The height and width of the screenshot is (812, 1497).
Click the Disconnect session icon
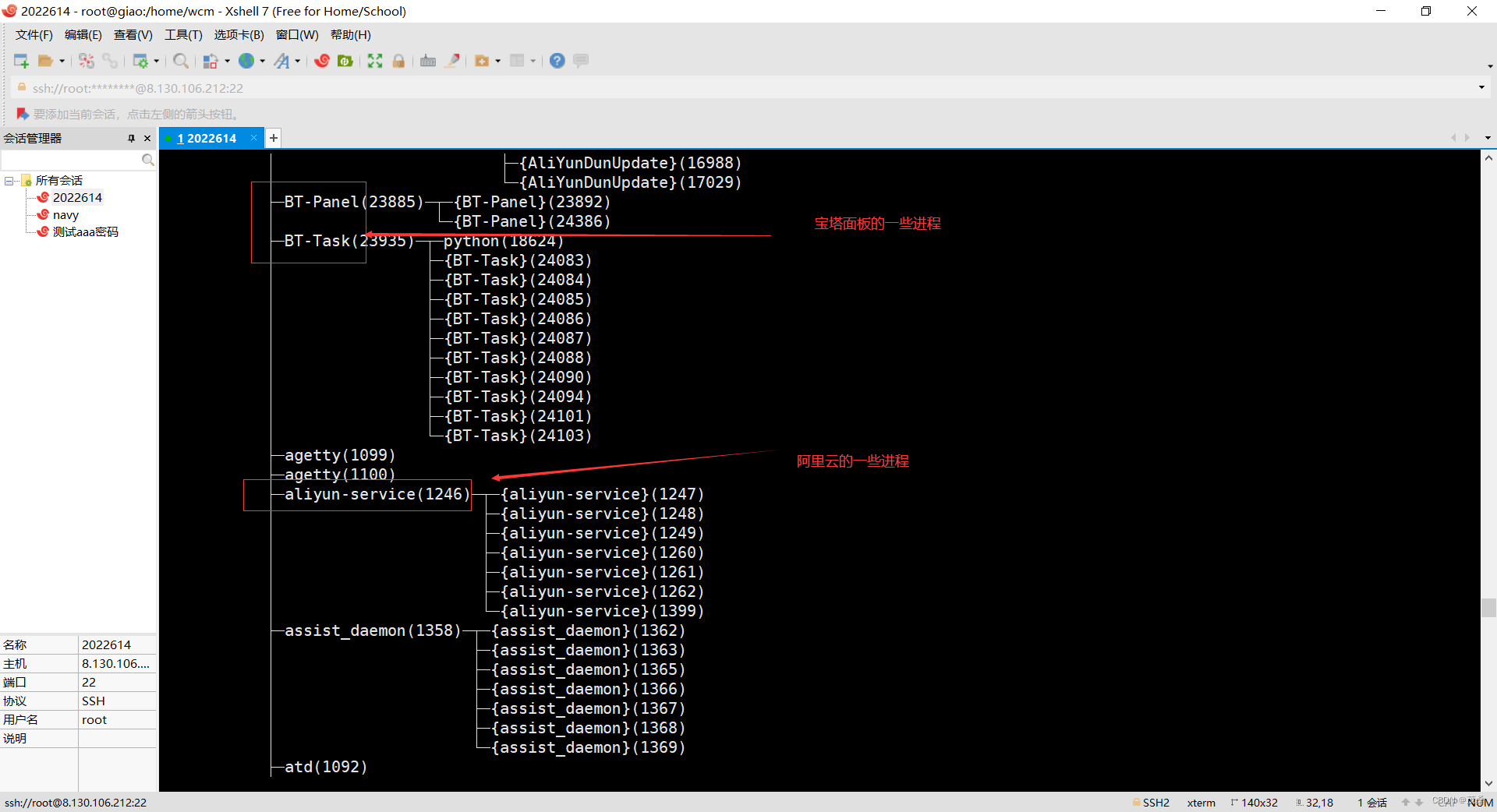pos(87,61)
